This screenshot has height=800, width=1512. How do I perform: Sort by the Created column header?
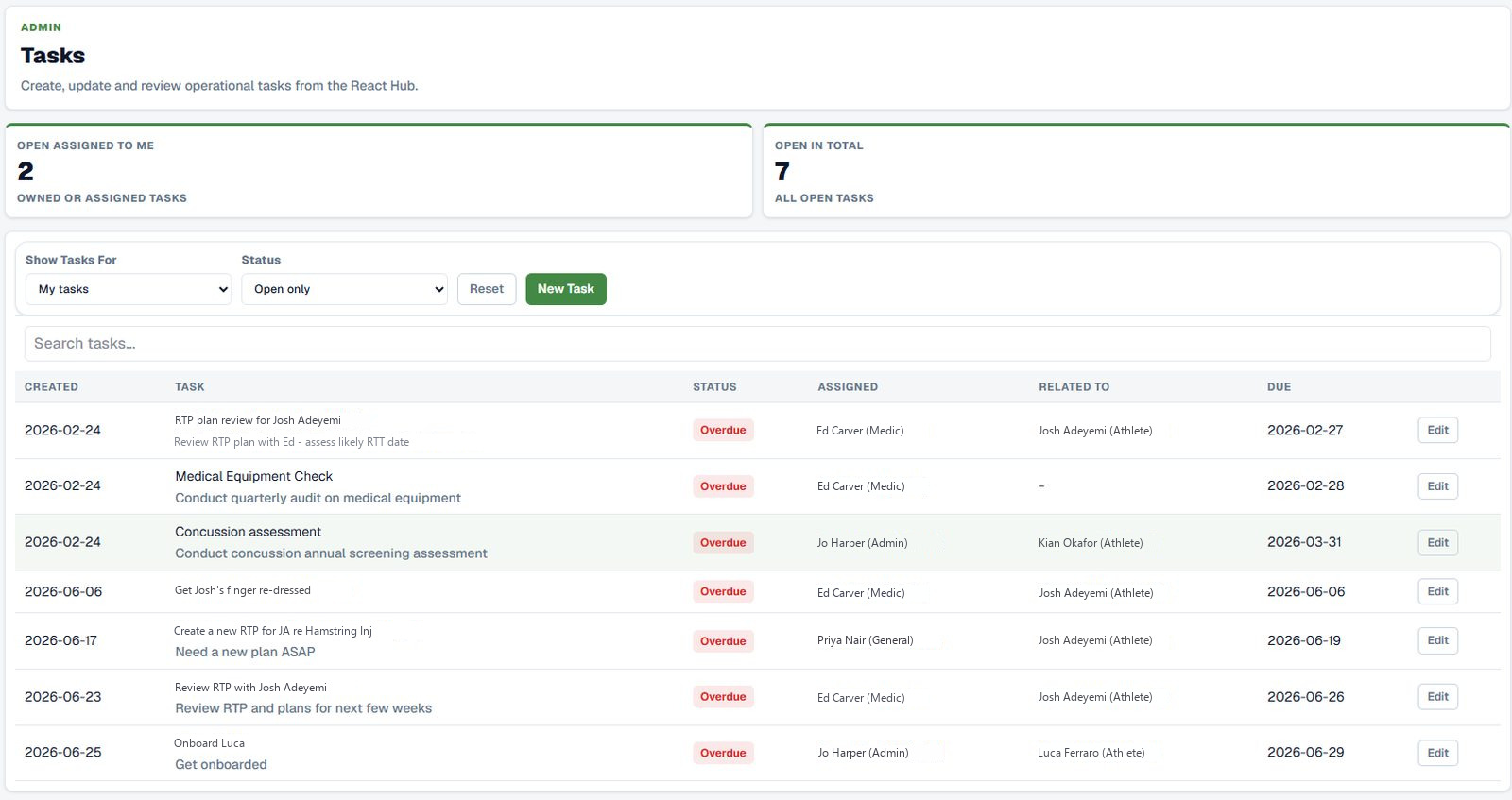click(x=51, y=387)
